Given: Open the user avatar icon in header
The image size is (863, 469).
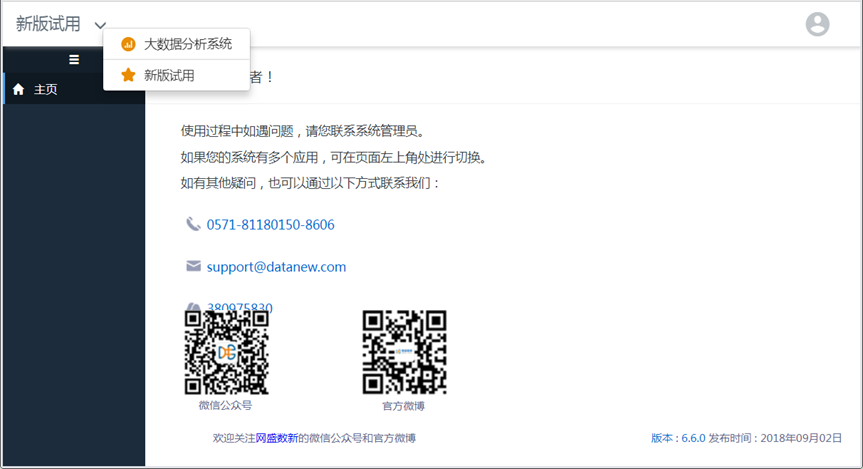Looking at the screenshot, I should (x=817, y=24).
